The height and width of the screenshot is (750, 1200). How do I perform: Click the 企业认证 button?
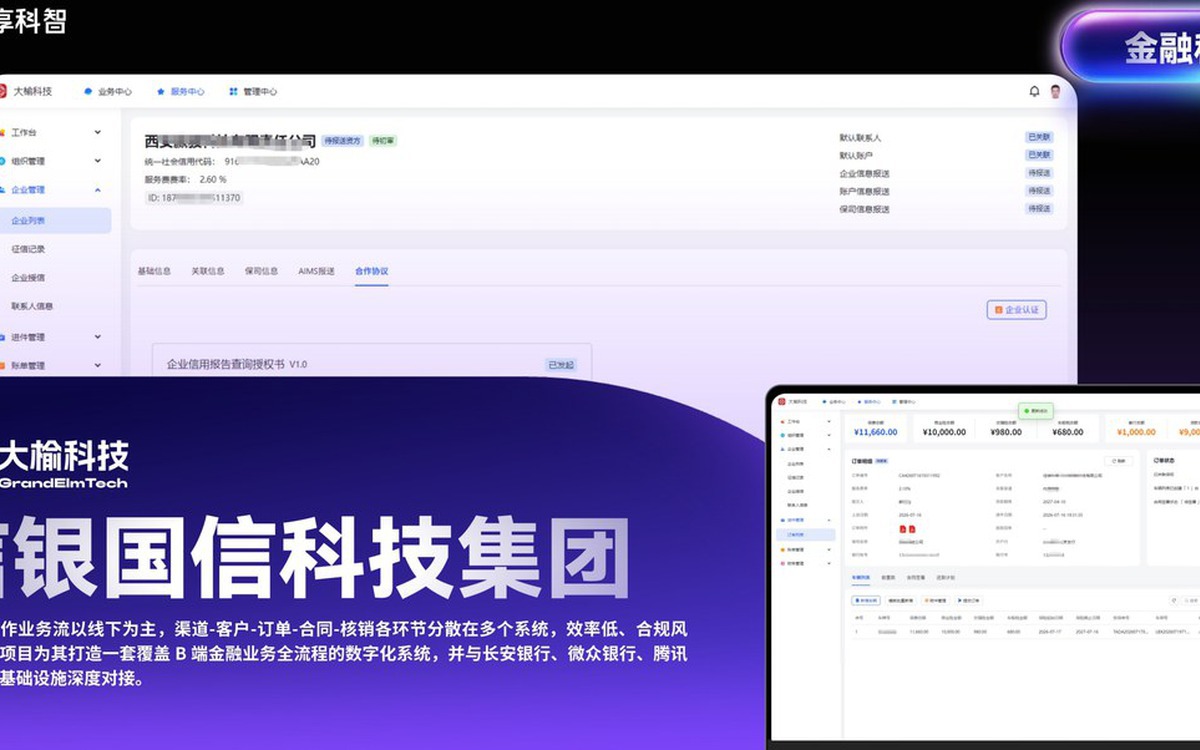1016,310
